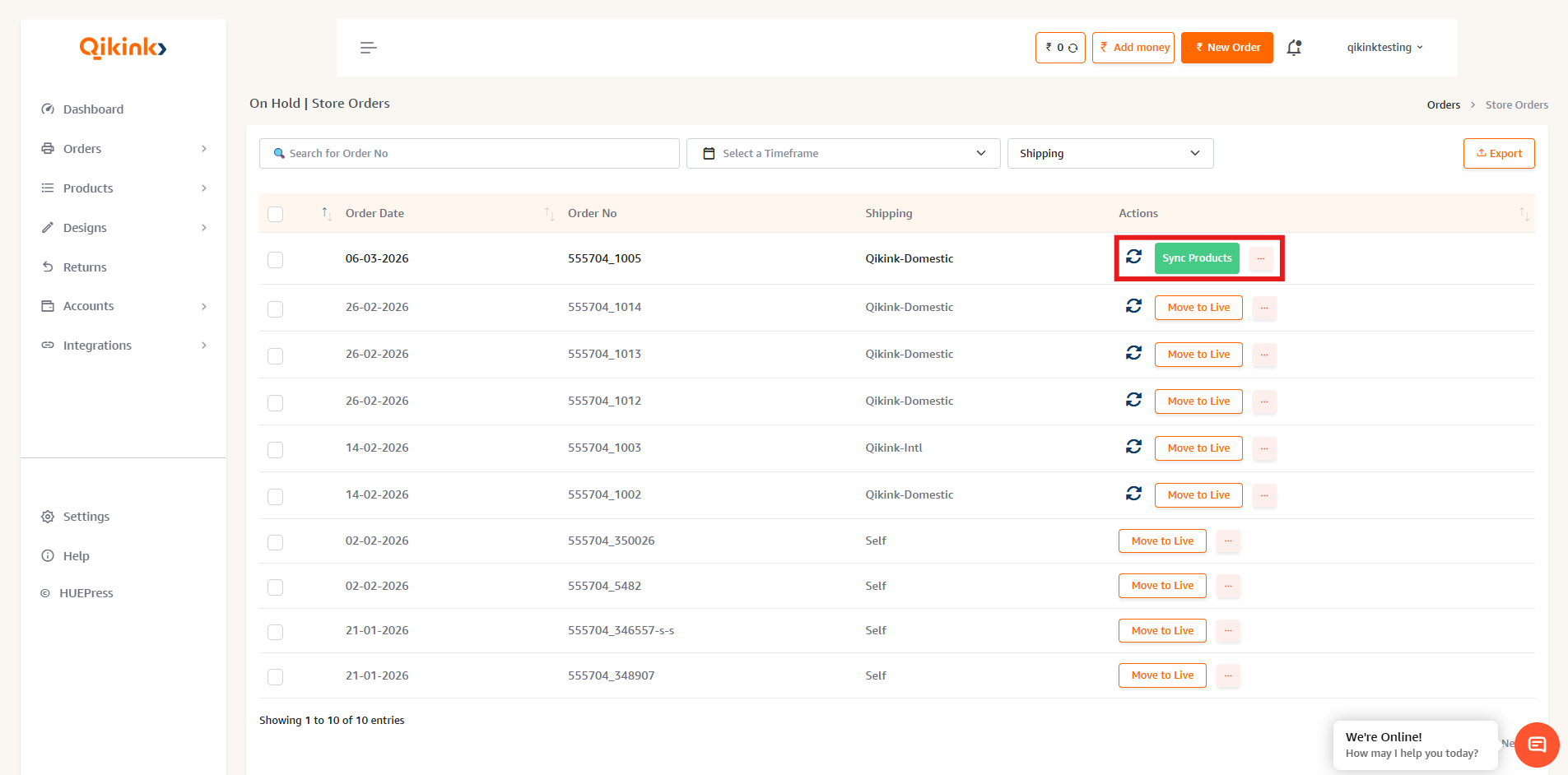The height and width of the screenshot is (775, 1568).
Task: Open the Shipping filter dropdown
Action: [x=1110, y=153]
